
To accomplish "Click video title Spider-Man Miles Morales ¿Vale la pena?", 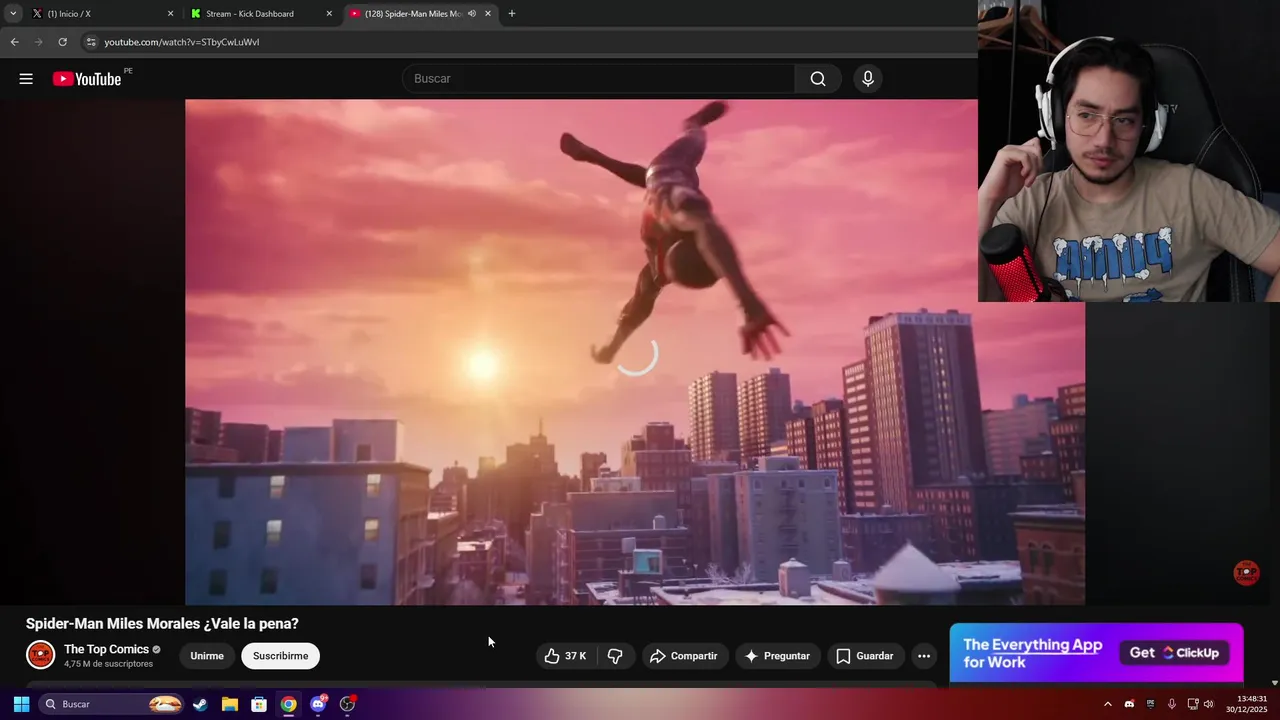I will click(162, 623).
